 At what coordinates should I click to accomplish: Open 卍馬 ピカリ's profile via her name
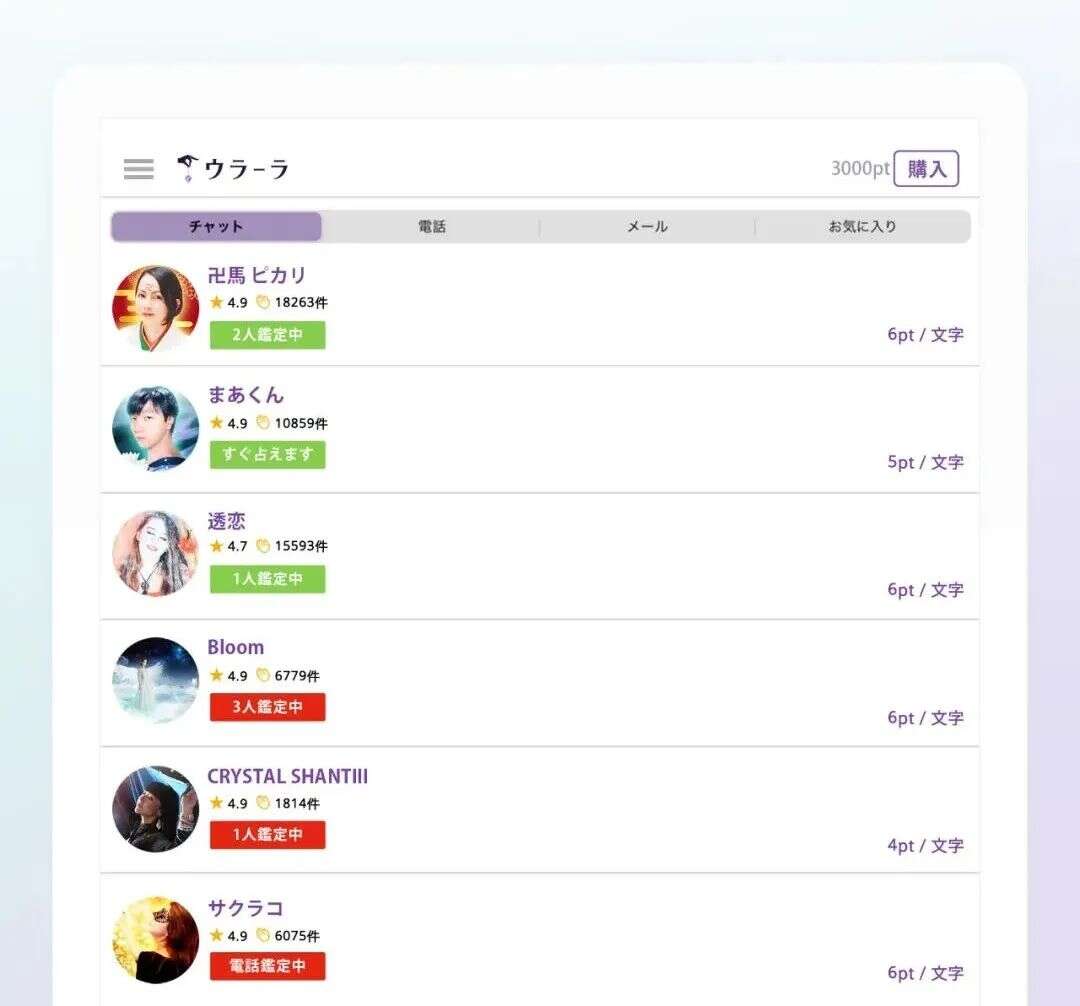coord(258,276)
